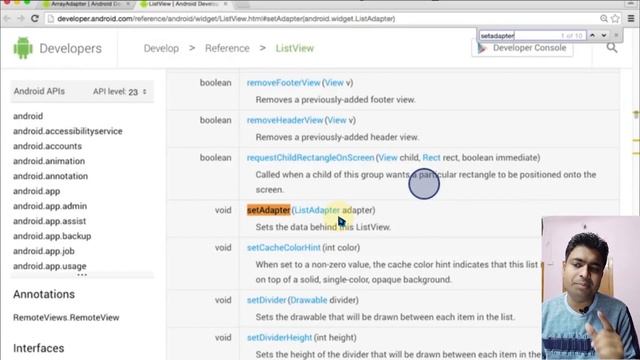Screen dimensions: 640x360
Task: Click ListView in the breadcrumb
Action: (x=295, y=48)
